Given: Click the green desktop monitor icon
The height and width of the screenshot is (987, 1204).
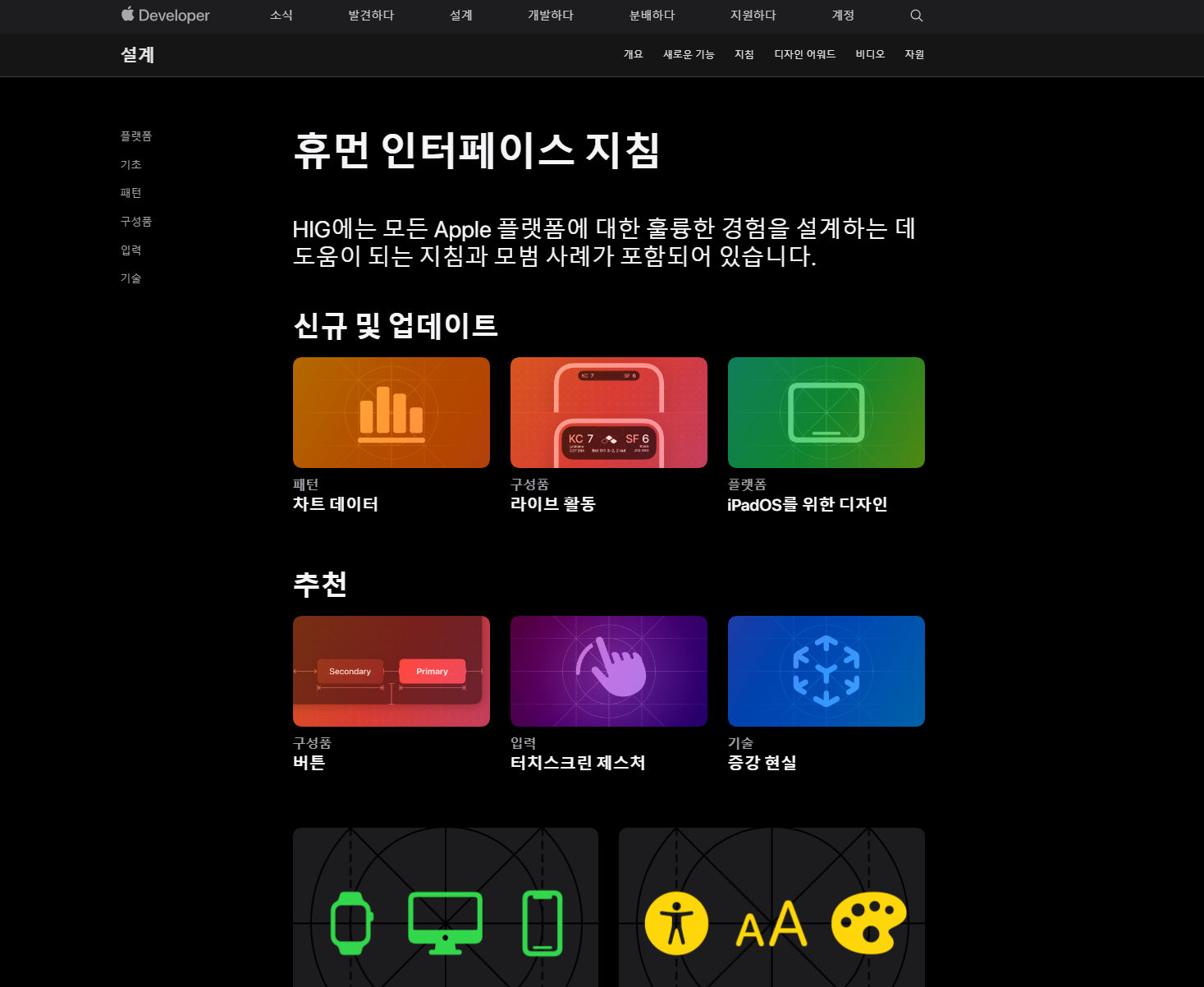Looking at the screenshot, I should click(446, 923).
